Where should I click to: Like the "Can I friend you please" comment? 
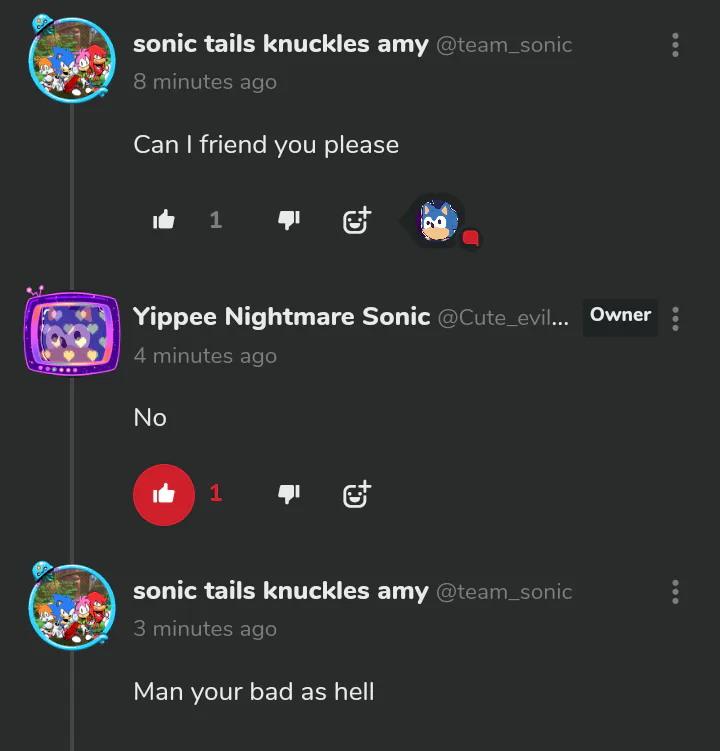(x=164, y=220)
